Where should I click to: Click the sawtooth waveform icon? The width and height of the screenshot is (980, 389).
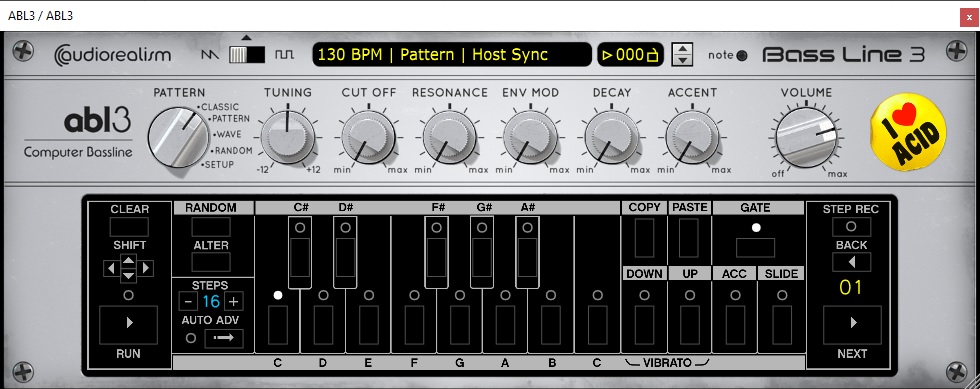[x=211, y=54]
